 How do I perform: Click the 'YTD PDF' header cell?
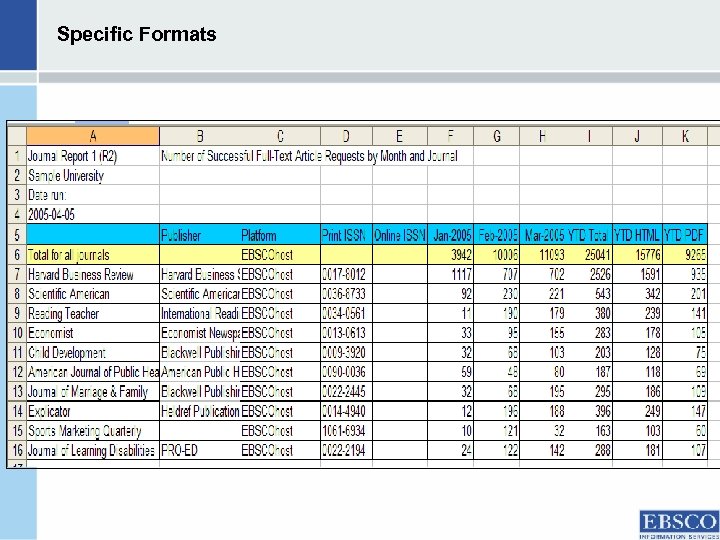click(685, 235)
